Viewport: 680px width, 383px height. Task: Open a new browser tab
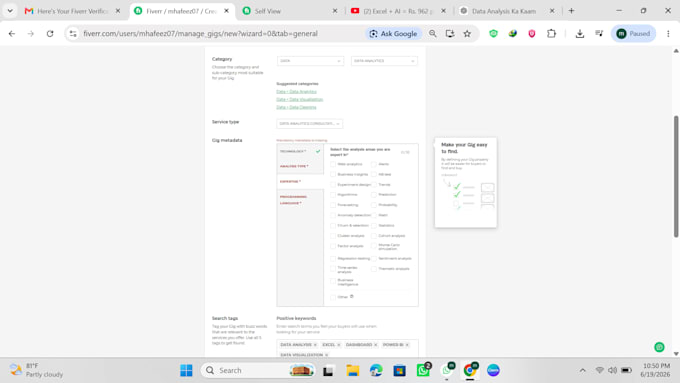571,11
